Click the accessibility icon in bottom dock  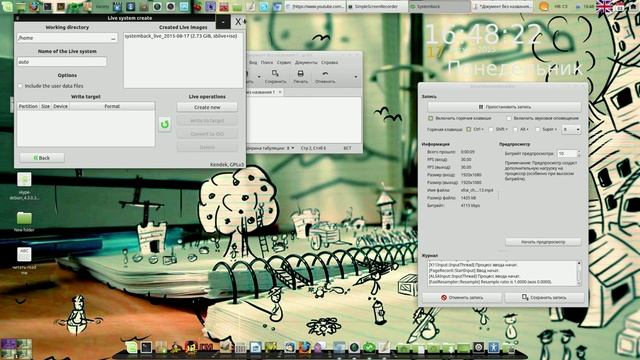[x=493, y=347]
